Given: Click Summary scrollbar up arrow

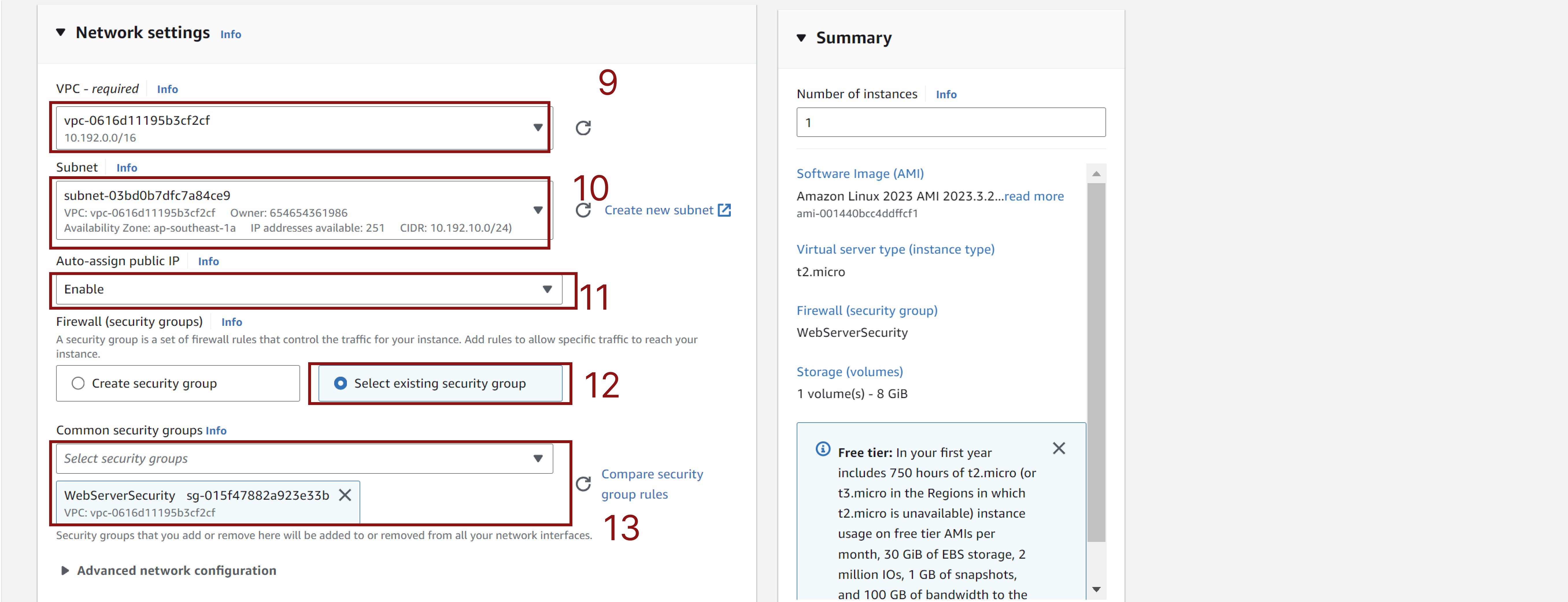Looking at the screenshot, I should click(1096, 174).
